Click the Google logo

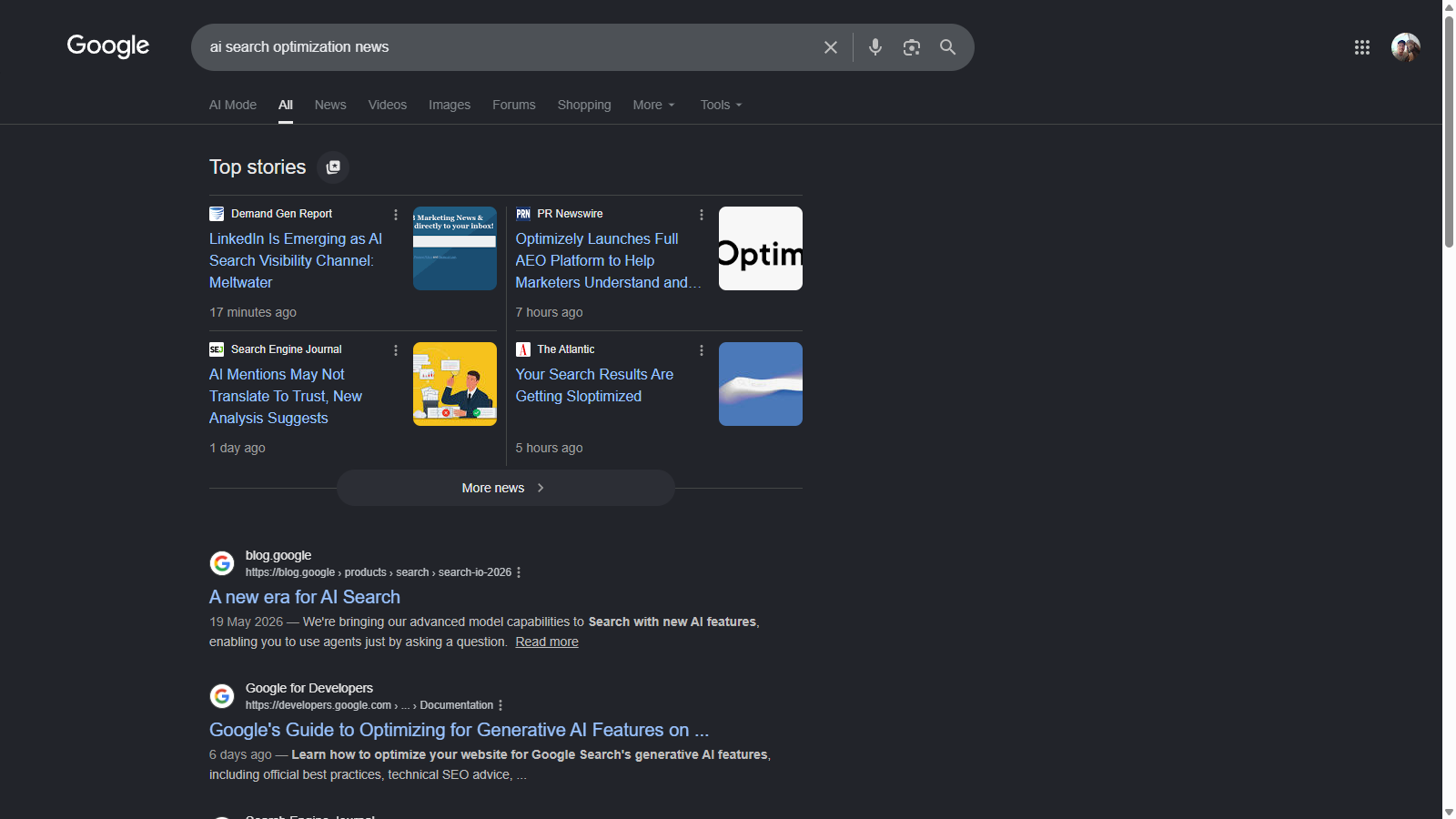coord(108,45)
